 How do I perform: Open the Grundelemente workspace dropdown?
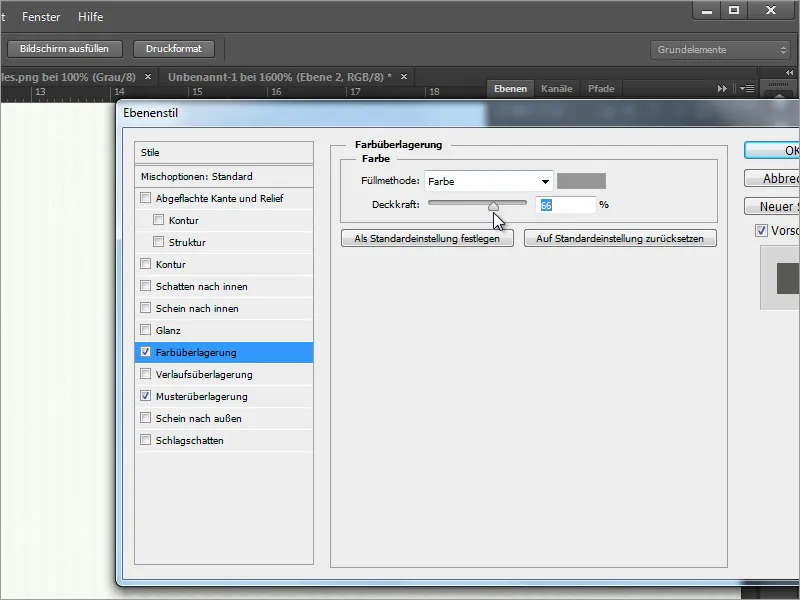[x=721, y=50]
